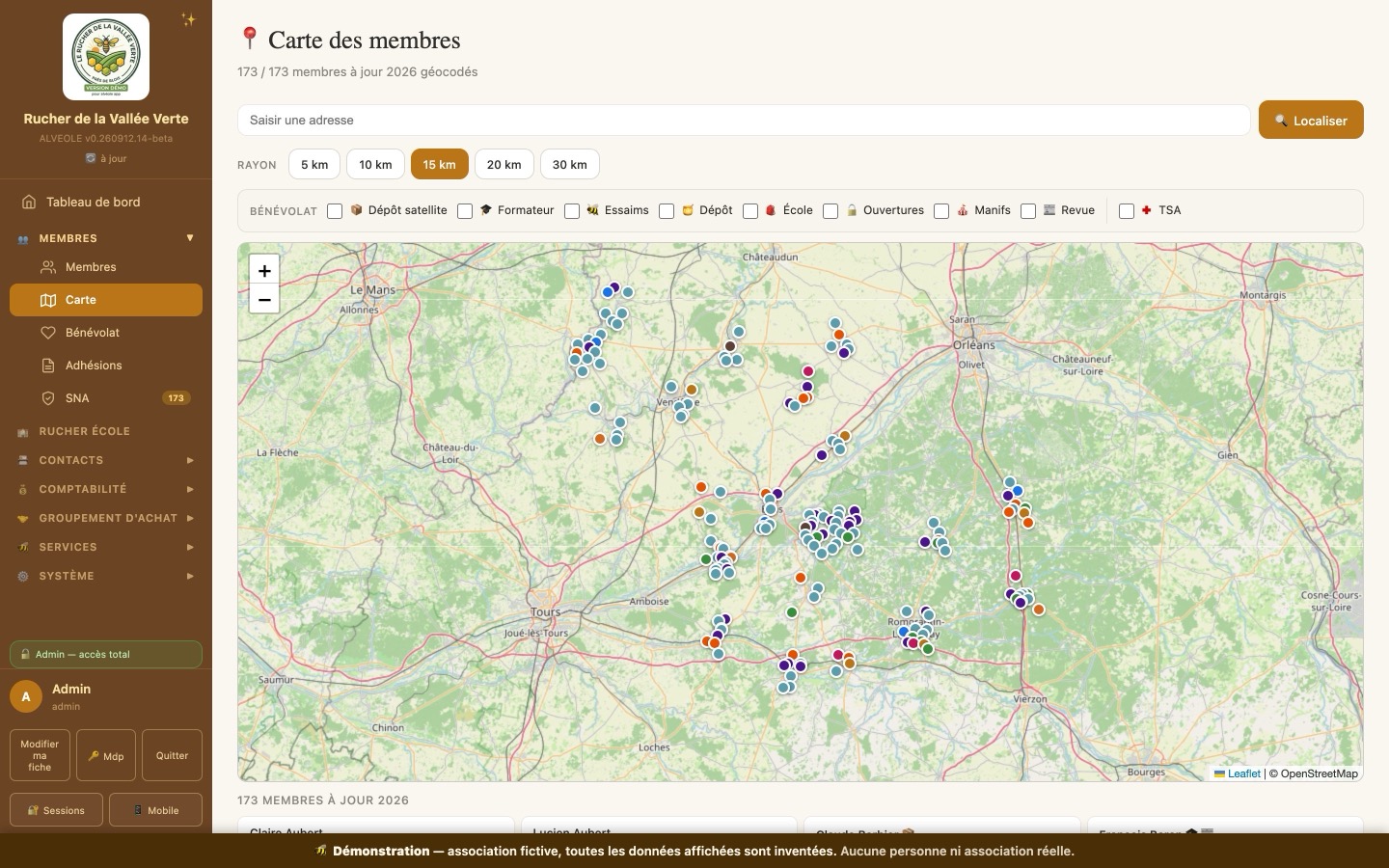Select the 20 km radius
The image size is (1389, 868).
tap(504, 164)
